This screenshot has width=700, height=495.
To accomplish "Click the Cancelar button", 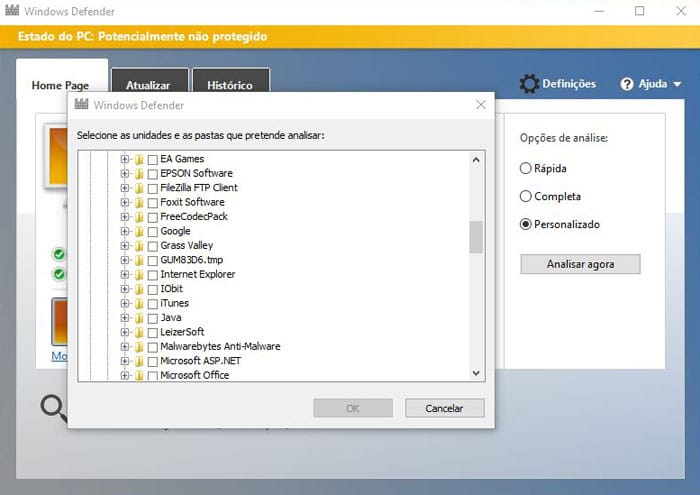I will (444, 408).
